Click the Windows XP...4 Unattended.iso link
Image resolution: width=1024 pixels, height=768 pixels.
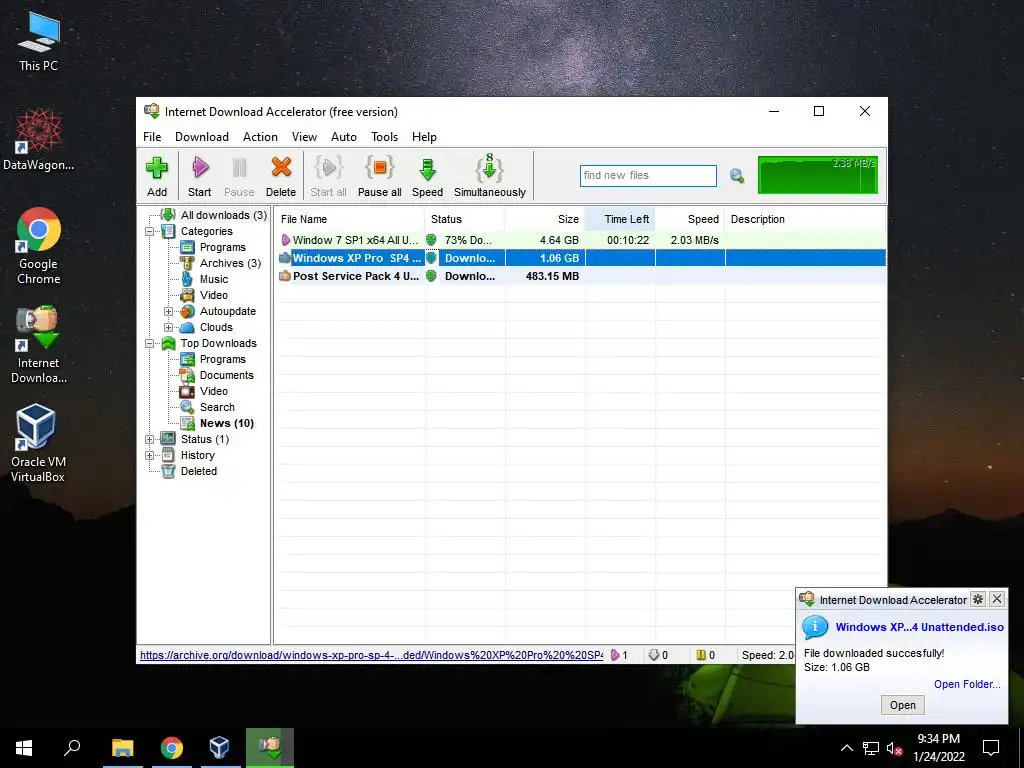920,627
